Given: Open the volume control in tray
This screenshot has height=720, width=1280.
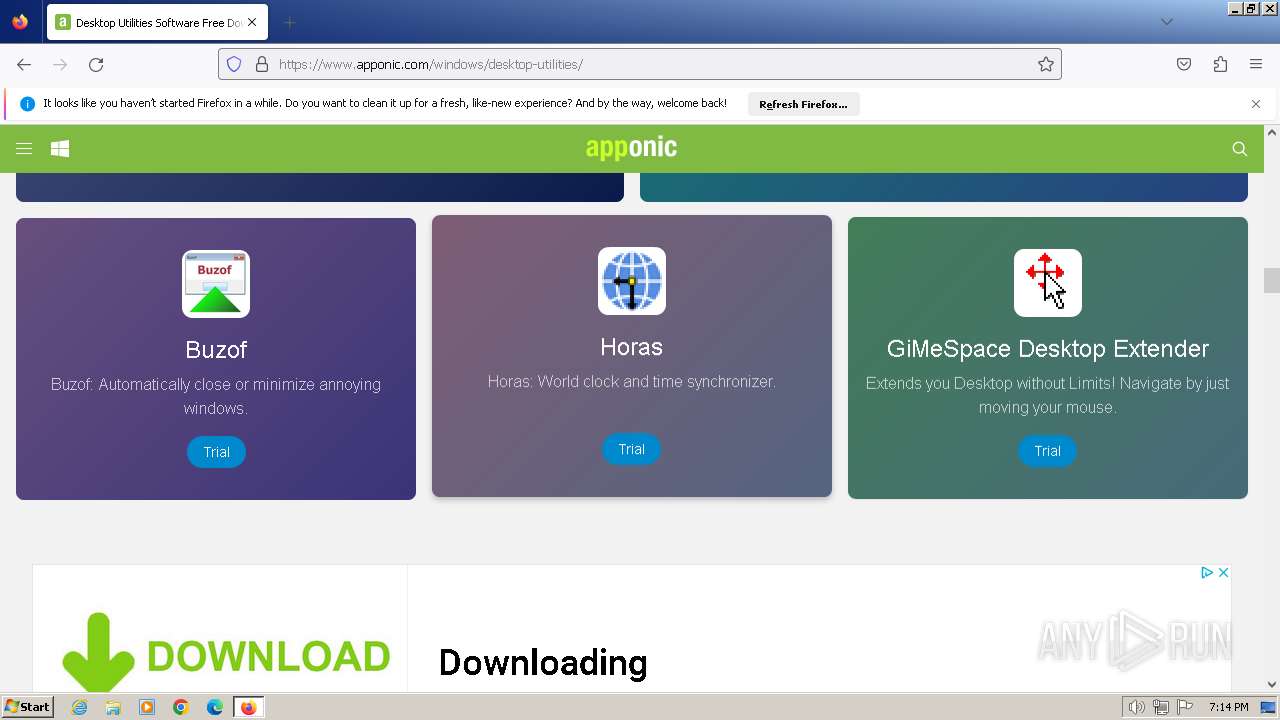Looking at the screenshot, I should (x=1137, y=707).
